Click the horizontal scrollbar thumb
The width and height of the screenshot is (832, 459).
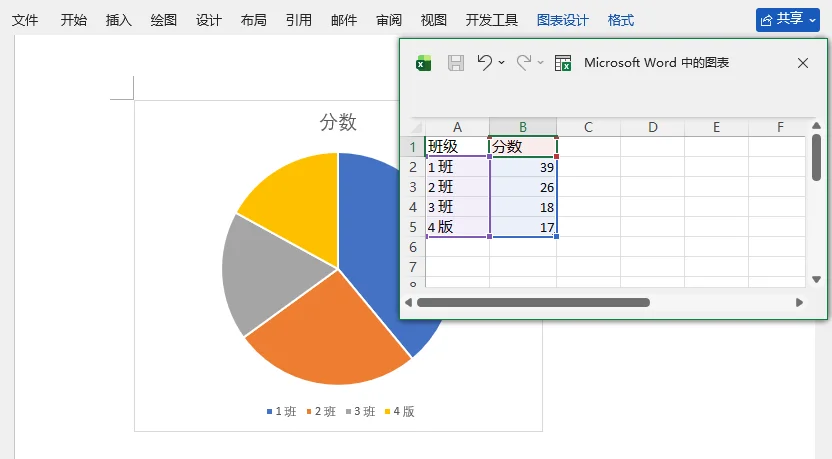pyautogui.click(x=533, y=302)
